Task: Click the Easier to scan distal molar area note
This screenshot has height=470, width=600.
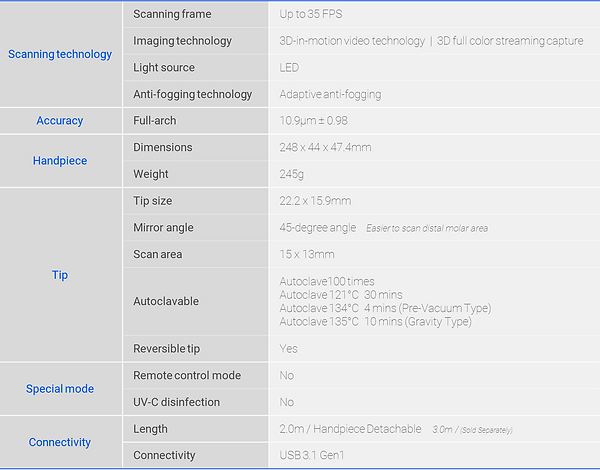Action: (427, 228)
